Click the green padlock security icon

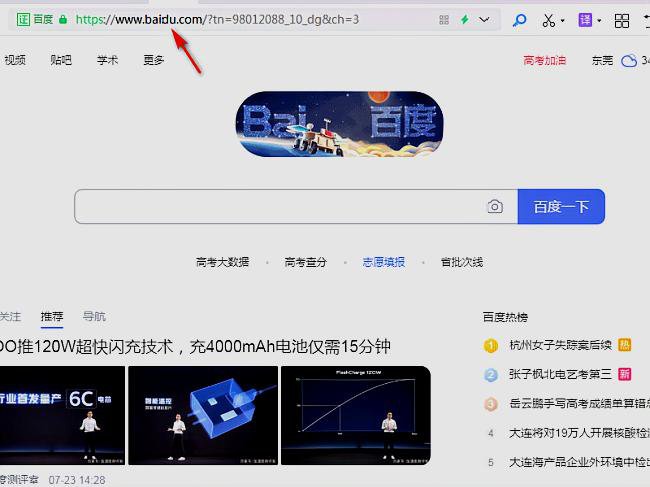tap(63, 19)
